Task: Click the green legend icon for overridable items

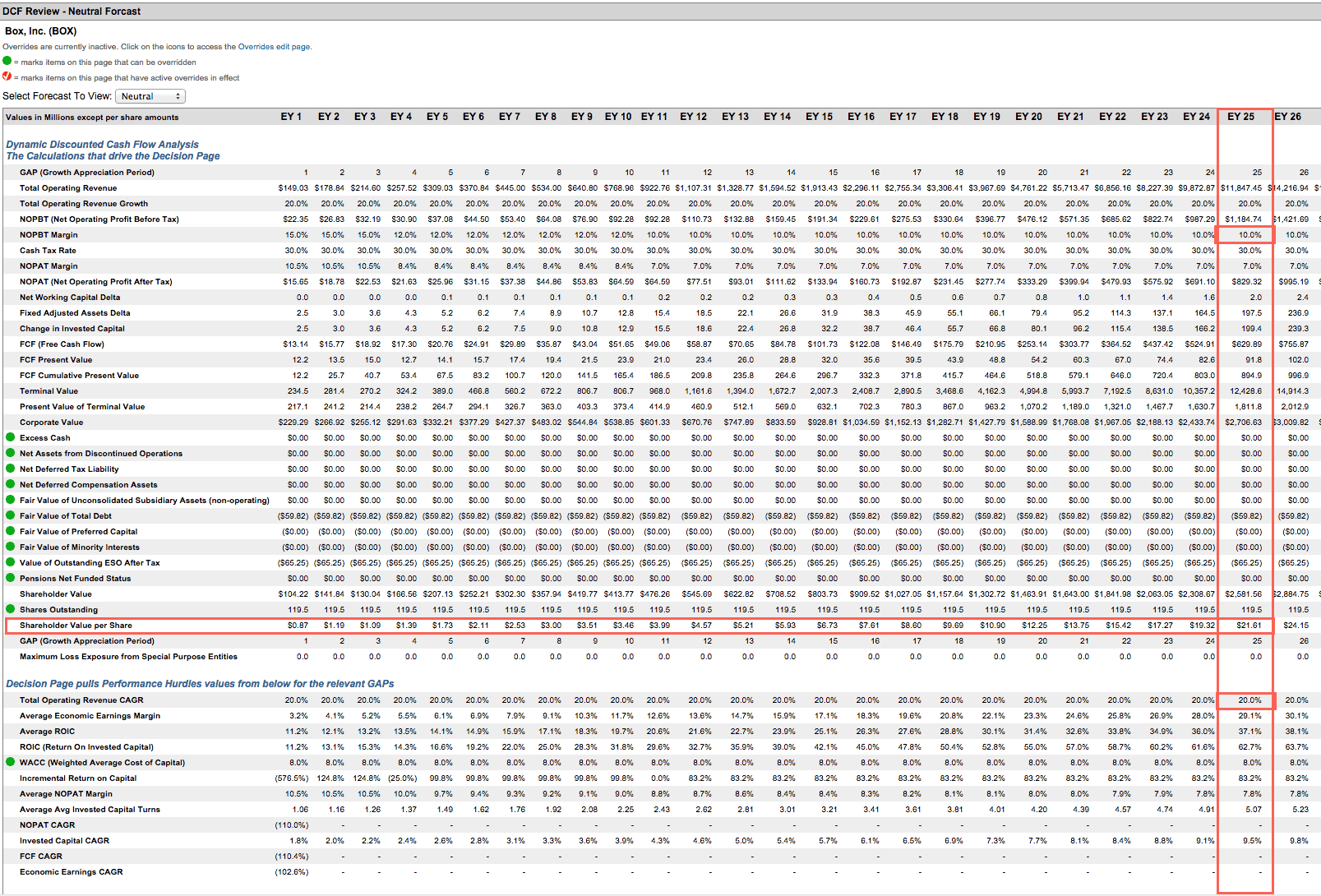Action: coord(7,61)
